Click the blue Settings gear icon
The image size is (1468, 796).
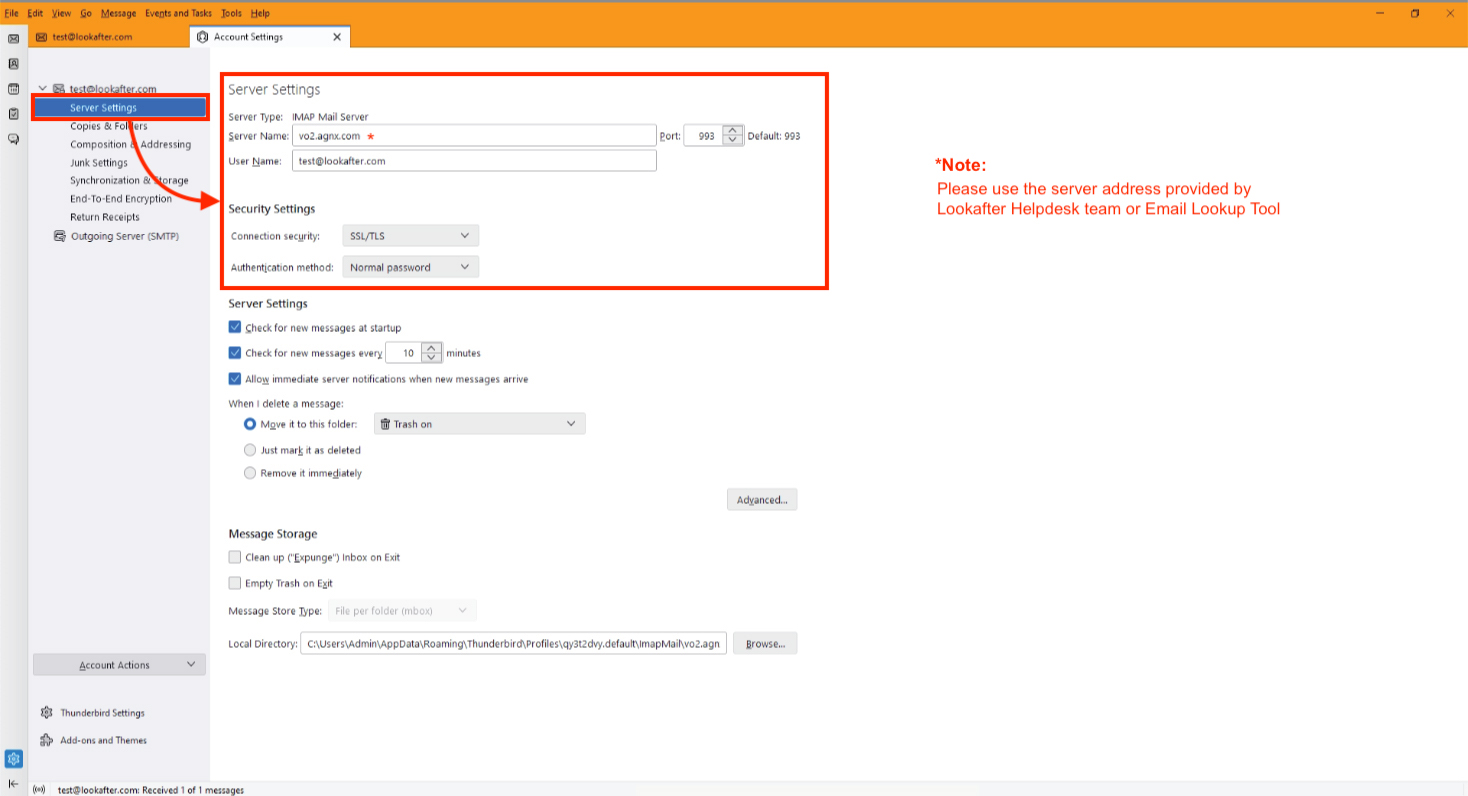[14, 759]
